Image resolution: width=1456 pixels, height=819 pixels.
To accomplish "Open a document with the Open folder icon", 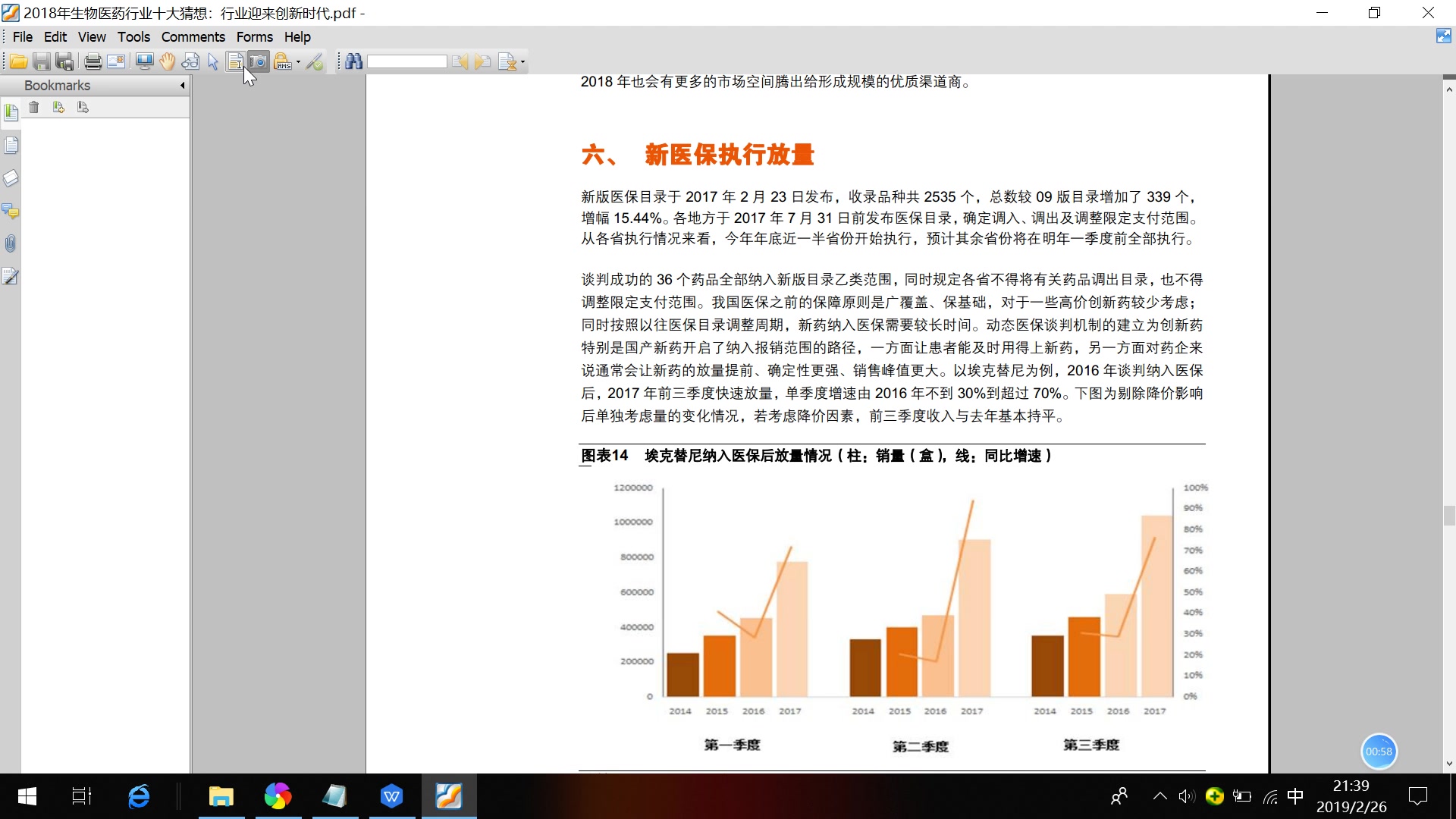I will point(17,61).
